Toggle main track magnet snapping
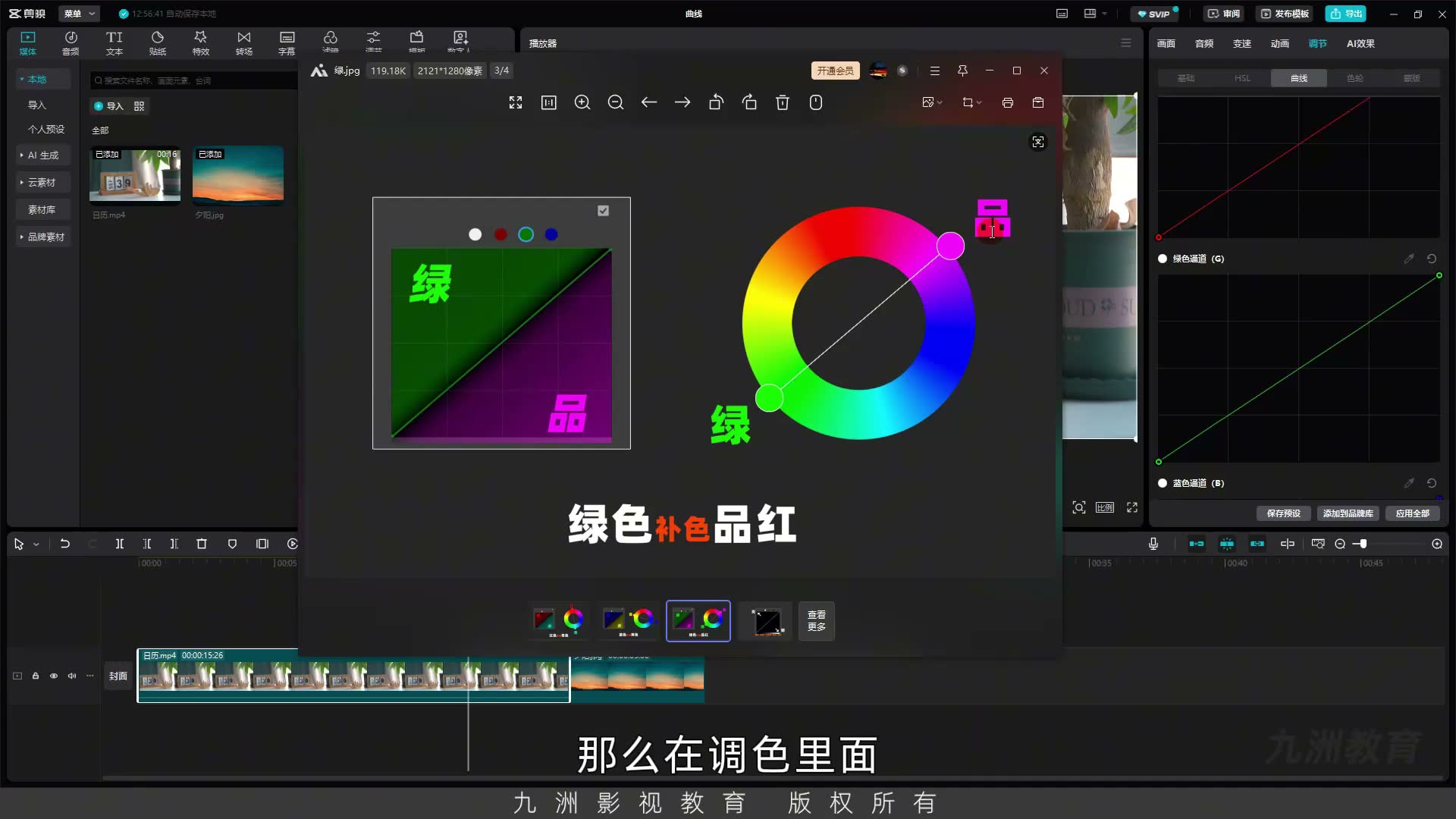This screenshot has width=1456, height=819. tap(1197, 544)
